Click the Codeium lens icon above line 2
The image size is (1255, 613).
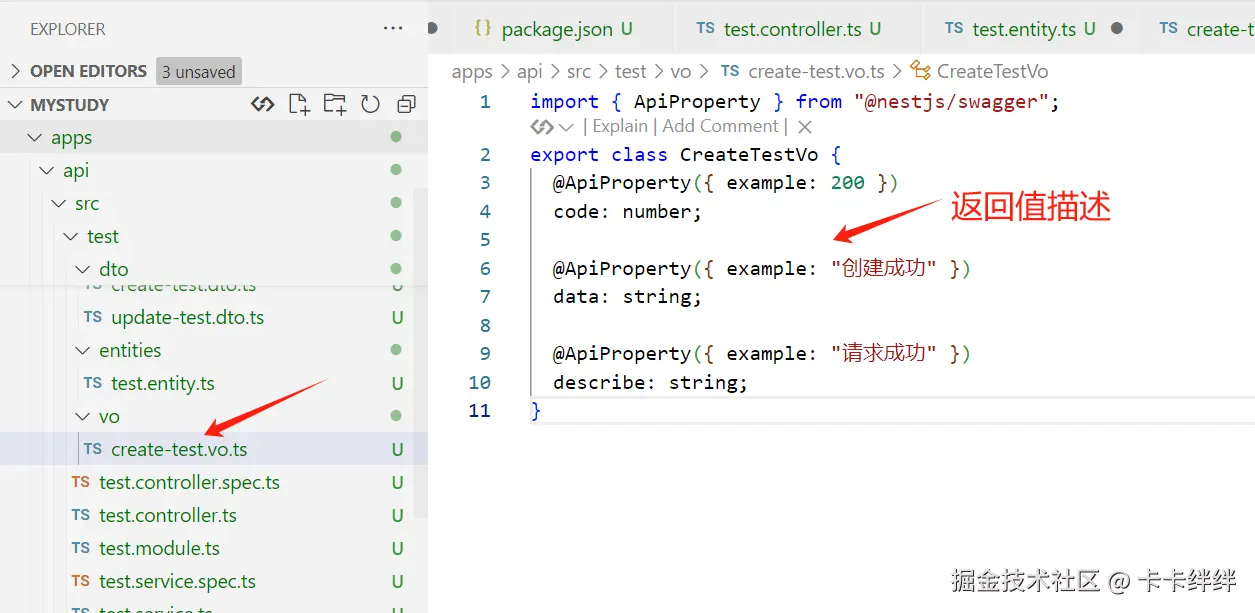[x=542, y=127]
